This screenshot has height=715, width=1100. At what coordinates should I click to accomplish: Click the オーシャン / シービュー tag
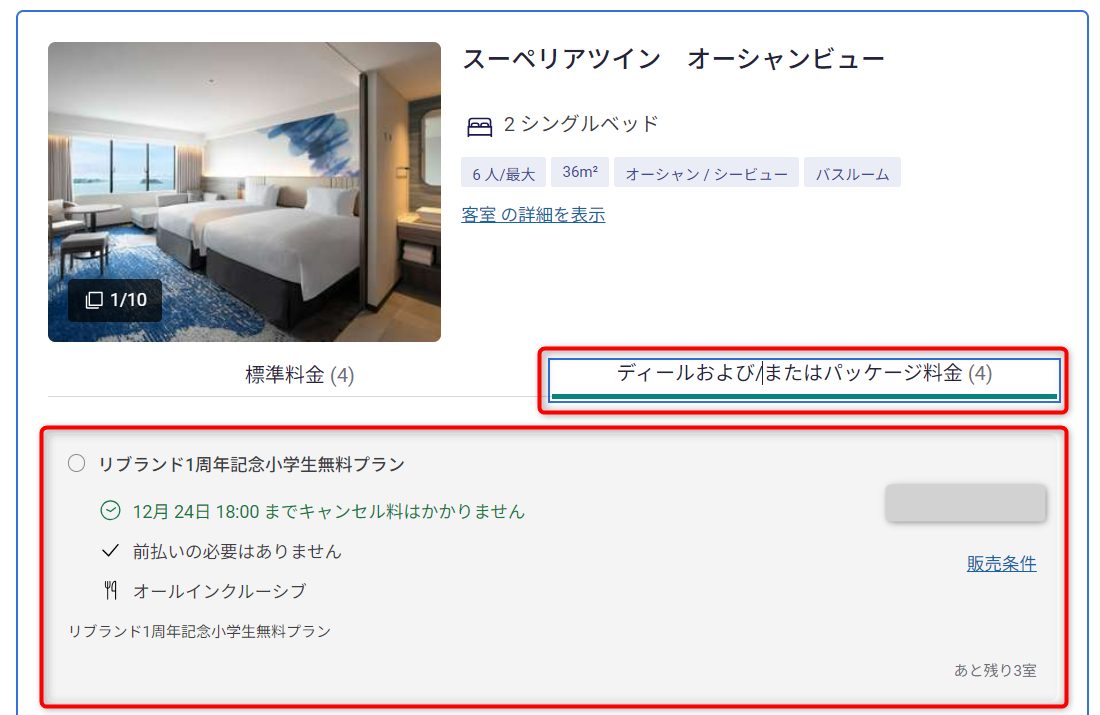pos(706,173)
